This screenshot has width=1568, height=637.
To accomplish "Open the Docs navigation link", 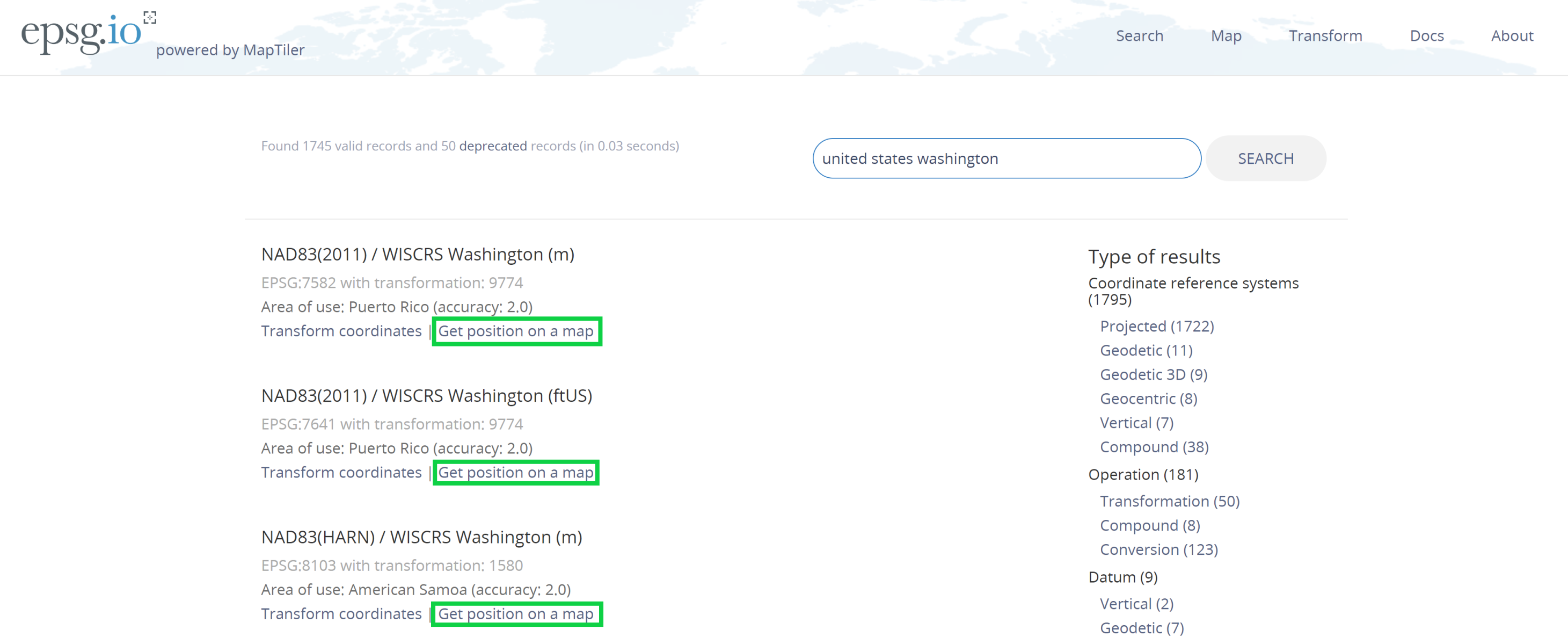I will 1426,36.
